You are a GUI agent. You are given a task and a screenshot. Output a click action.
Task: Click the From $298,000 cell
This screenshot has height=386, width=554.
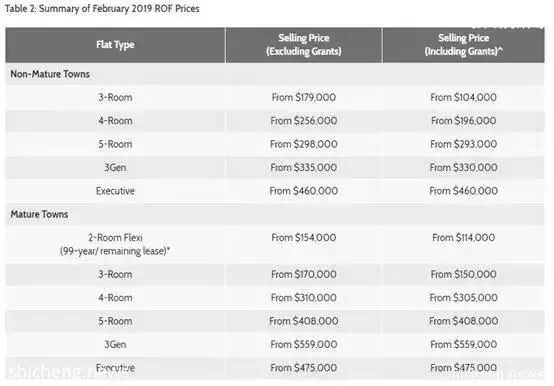click(303, 144)
